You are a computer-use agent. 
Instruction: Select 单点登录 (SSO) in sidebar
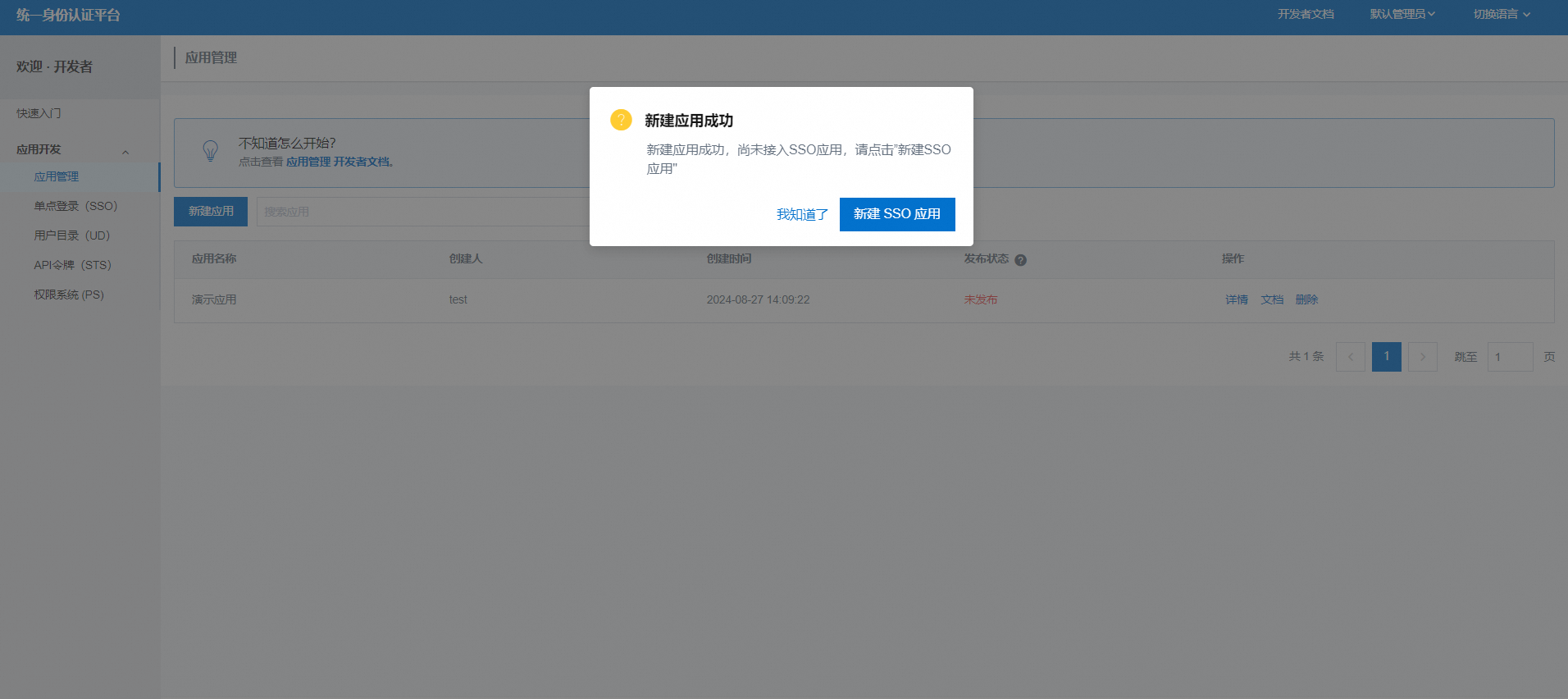[75, 206]
